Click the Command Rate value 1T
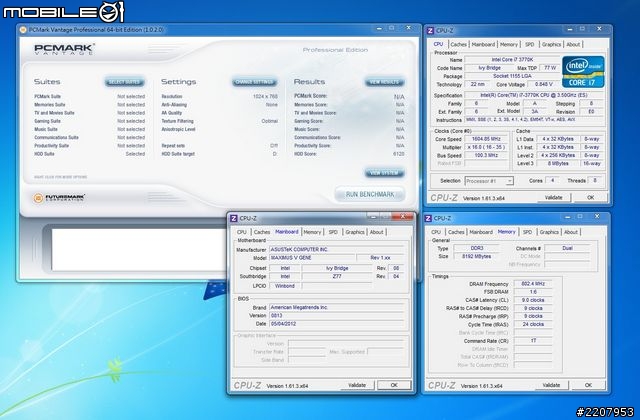The image size is (640, 420). click(x=533, y=341)
